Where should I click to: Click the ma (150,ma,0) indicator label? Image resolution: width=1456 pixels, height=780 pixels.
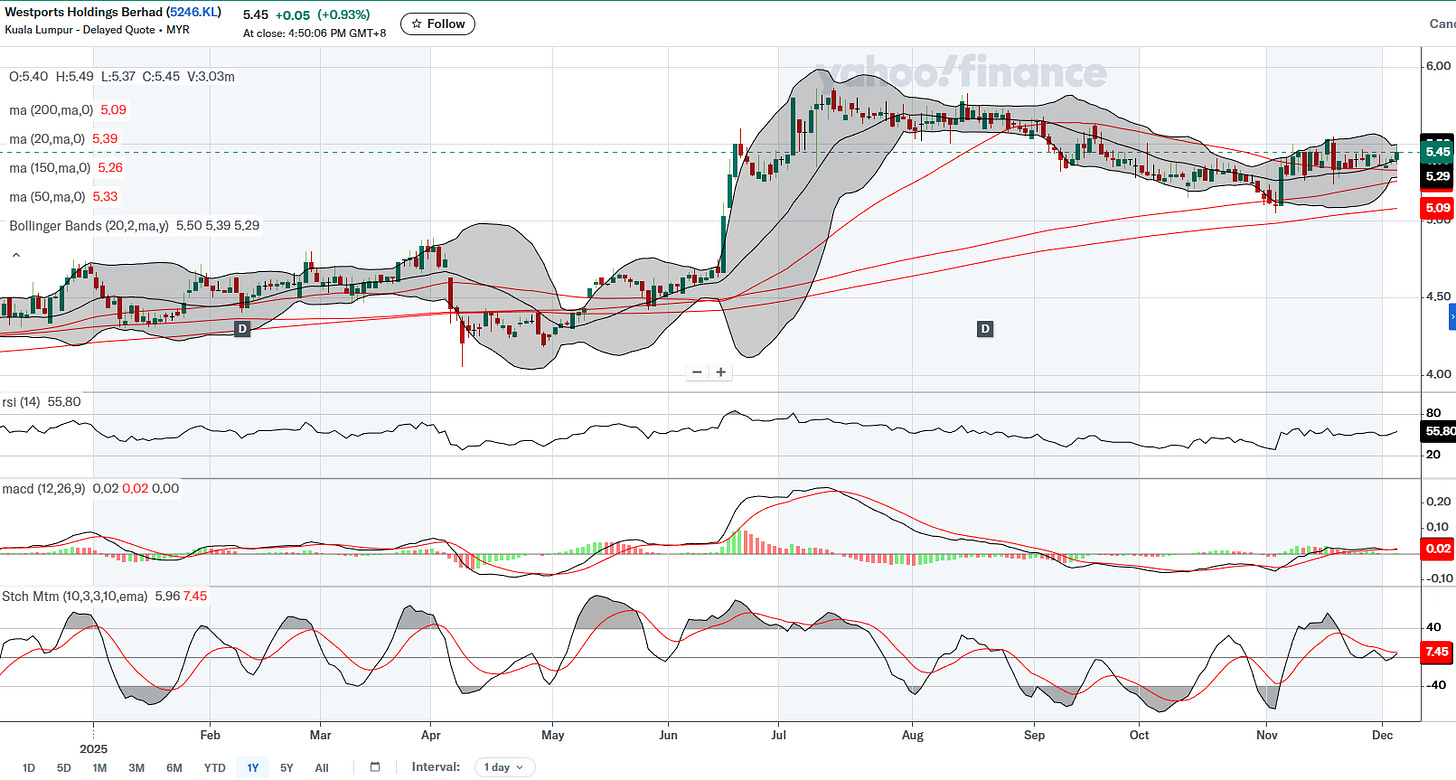click(50, 168)
